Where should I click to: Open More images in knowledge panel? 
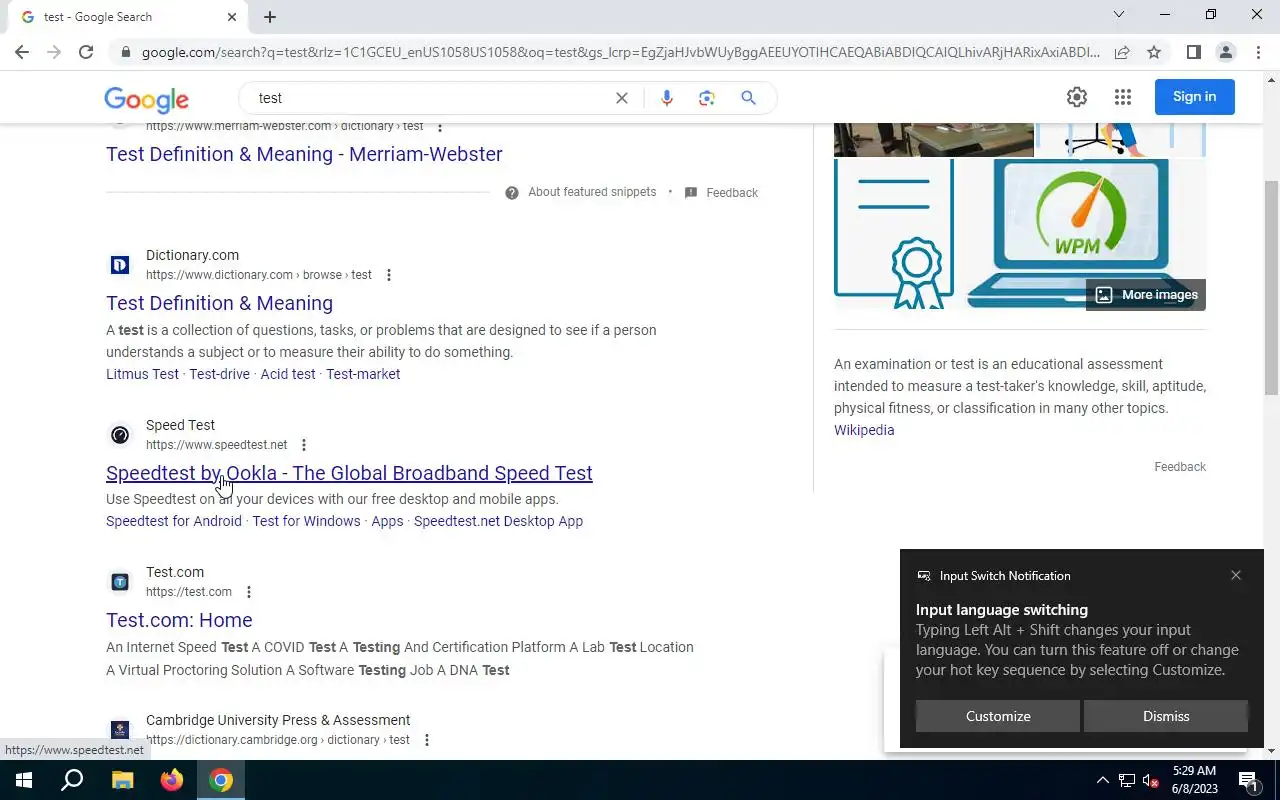(x=1146, y=295)
